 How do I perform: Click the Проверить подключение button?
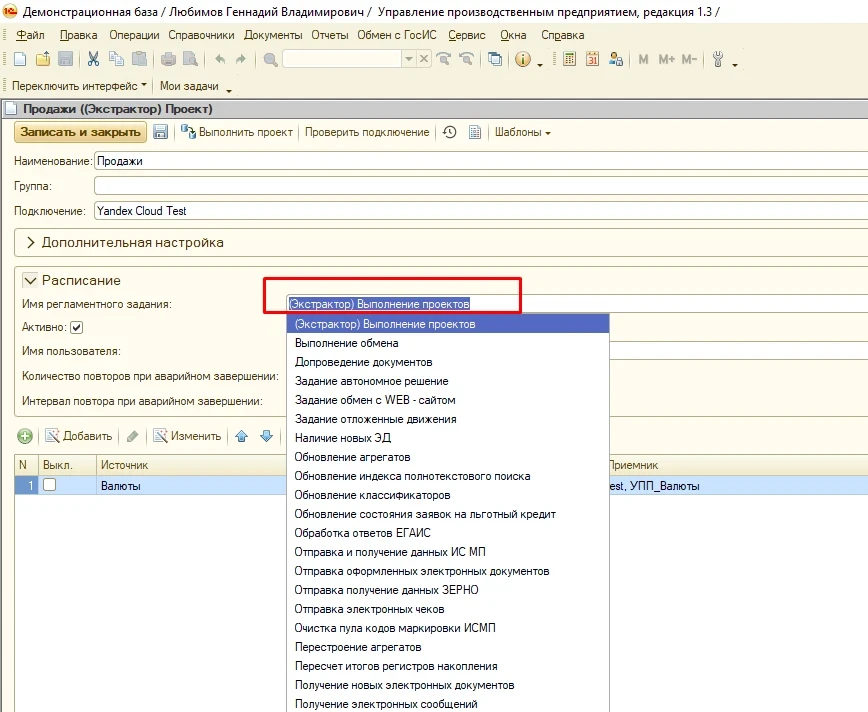point(367,132)
